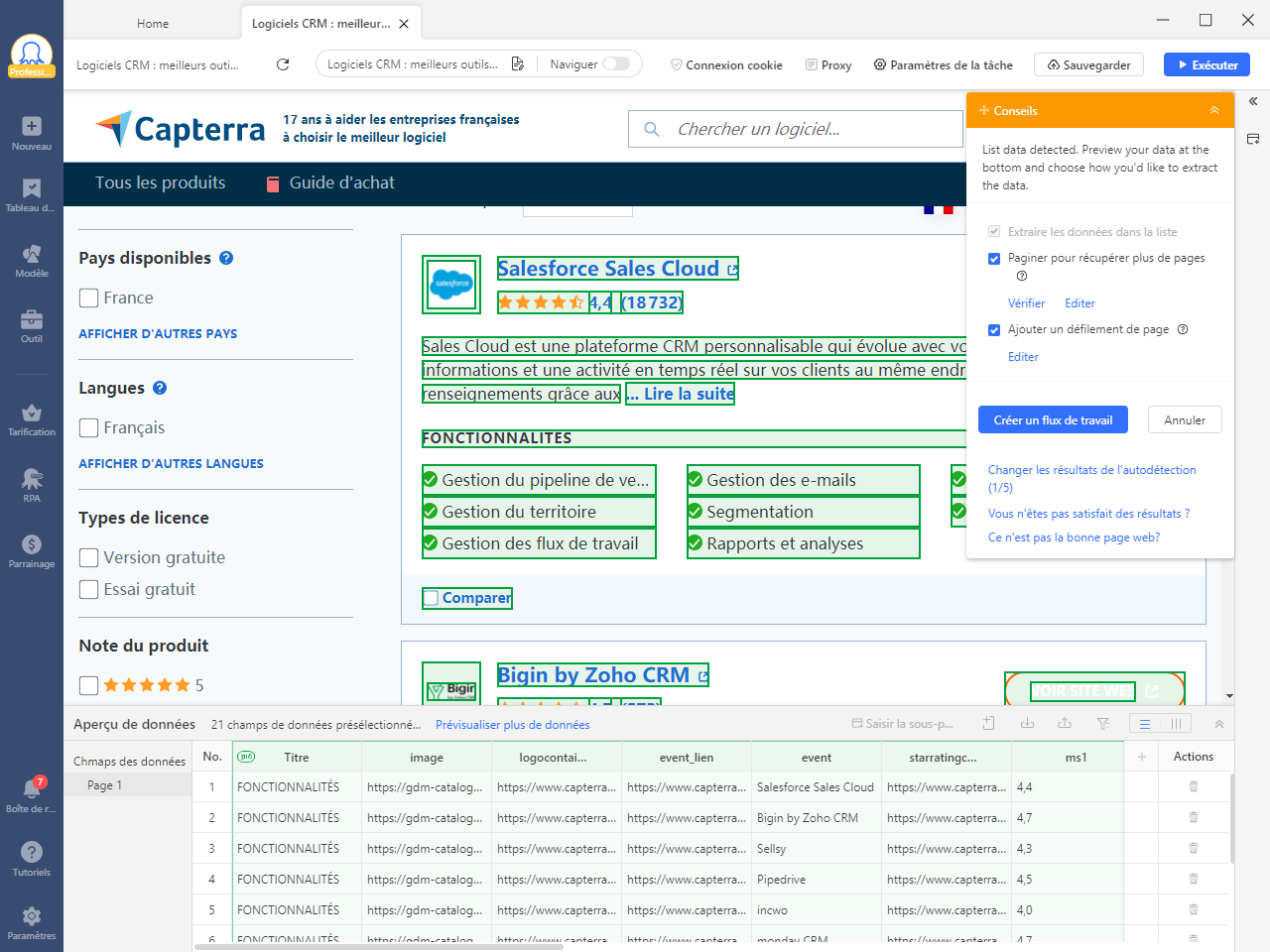Refresh the page with the reload icon

point(282,63)
